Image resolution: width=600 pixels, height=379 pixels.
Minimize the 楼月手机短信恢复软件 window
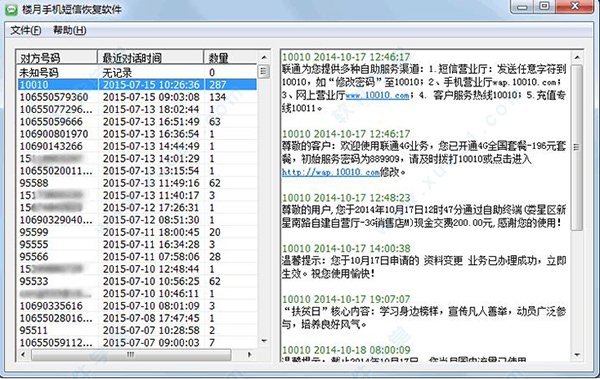[x=522, y=7]
